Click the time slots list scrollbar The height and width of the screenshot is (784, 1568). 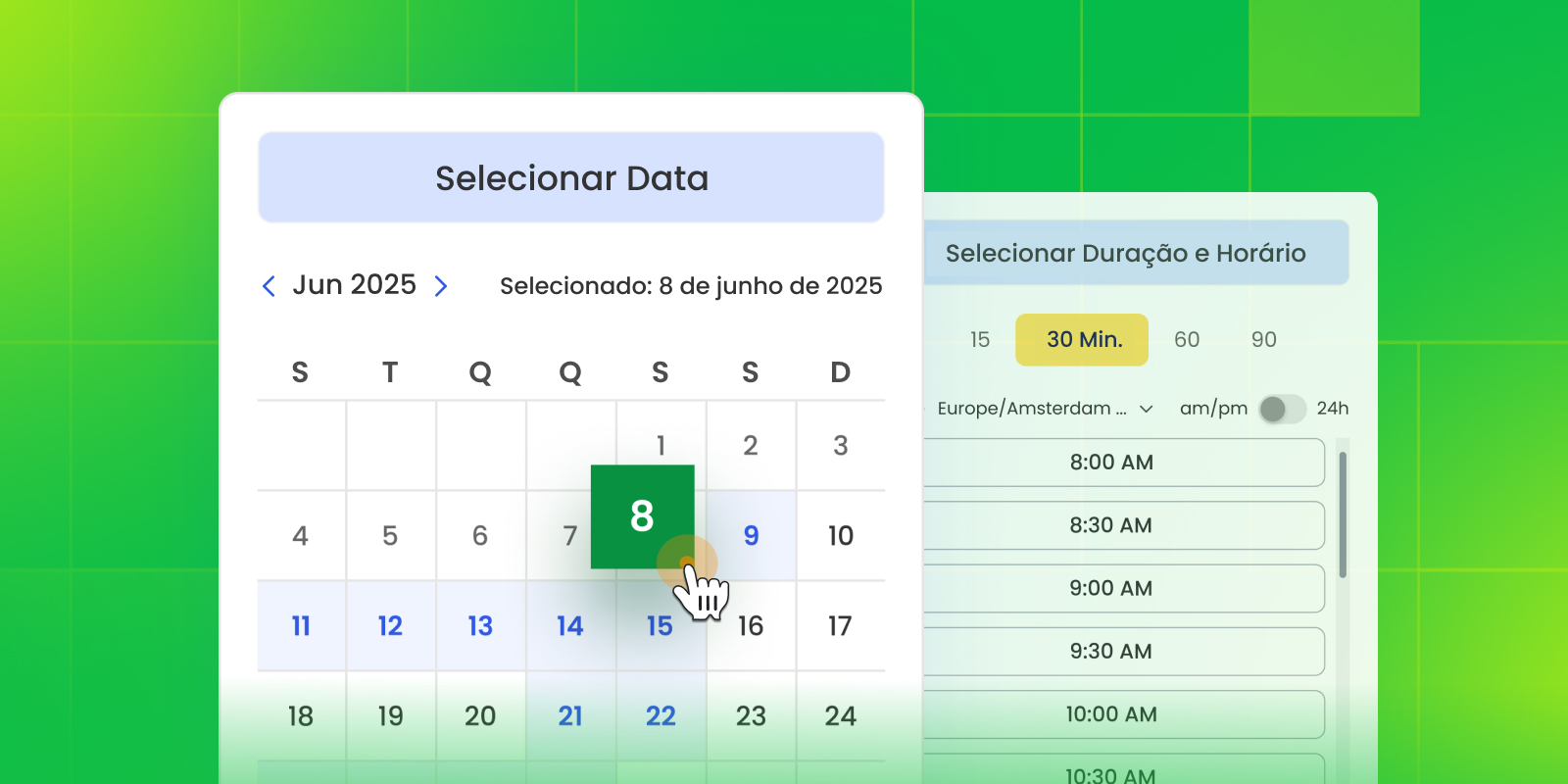(1343, 514)
